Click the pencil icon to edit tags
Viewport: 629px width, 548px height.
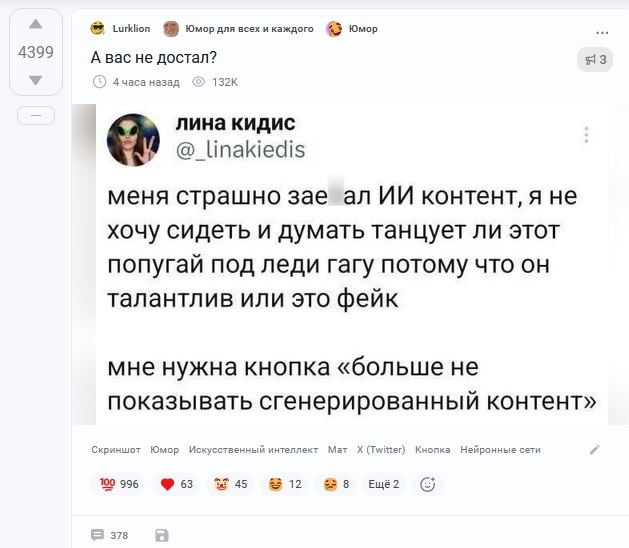click(595, 450)
